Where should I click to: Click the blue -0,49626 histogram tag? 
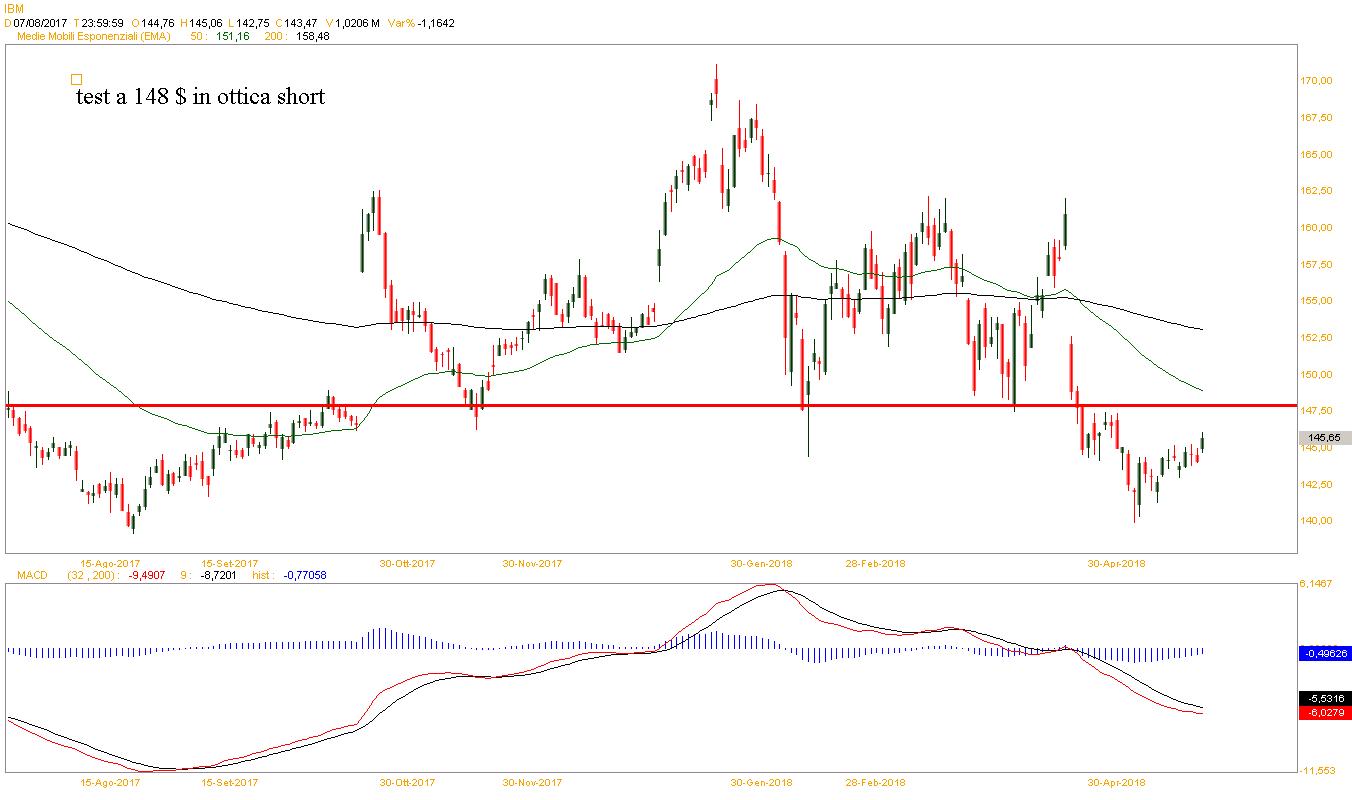(1325, 653)
